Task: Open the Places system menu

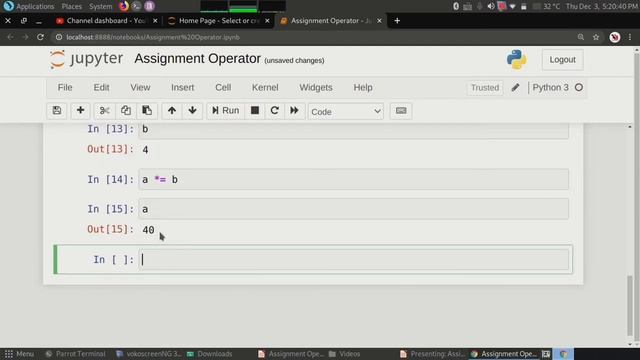Action: coord(71,6)
